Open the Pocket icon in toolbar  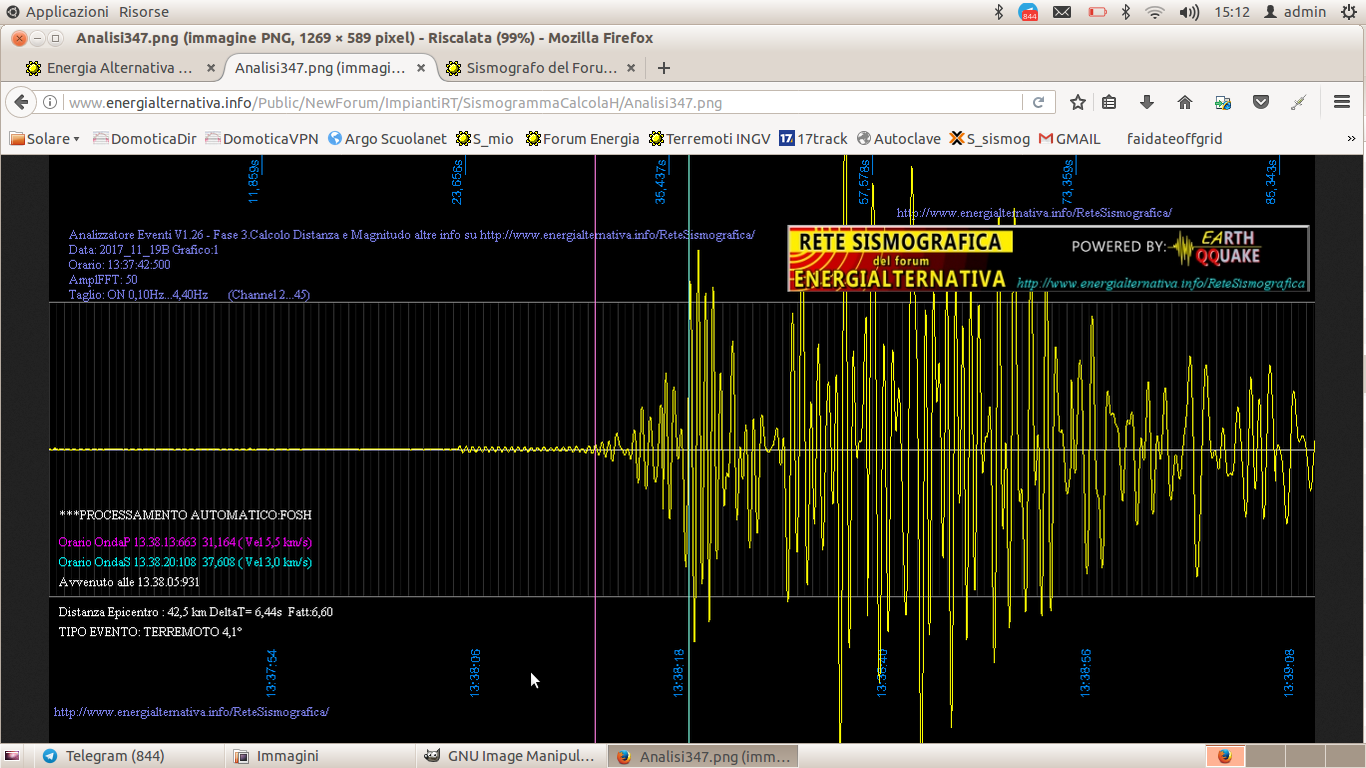pyautogui.click(x=1261, y=102)
